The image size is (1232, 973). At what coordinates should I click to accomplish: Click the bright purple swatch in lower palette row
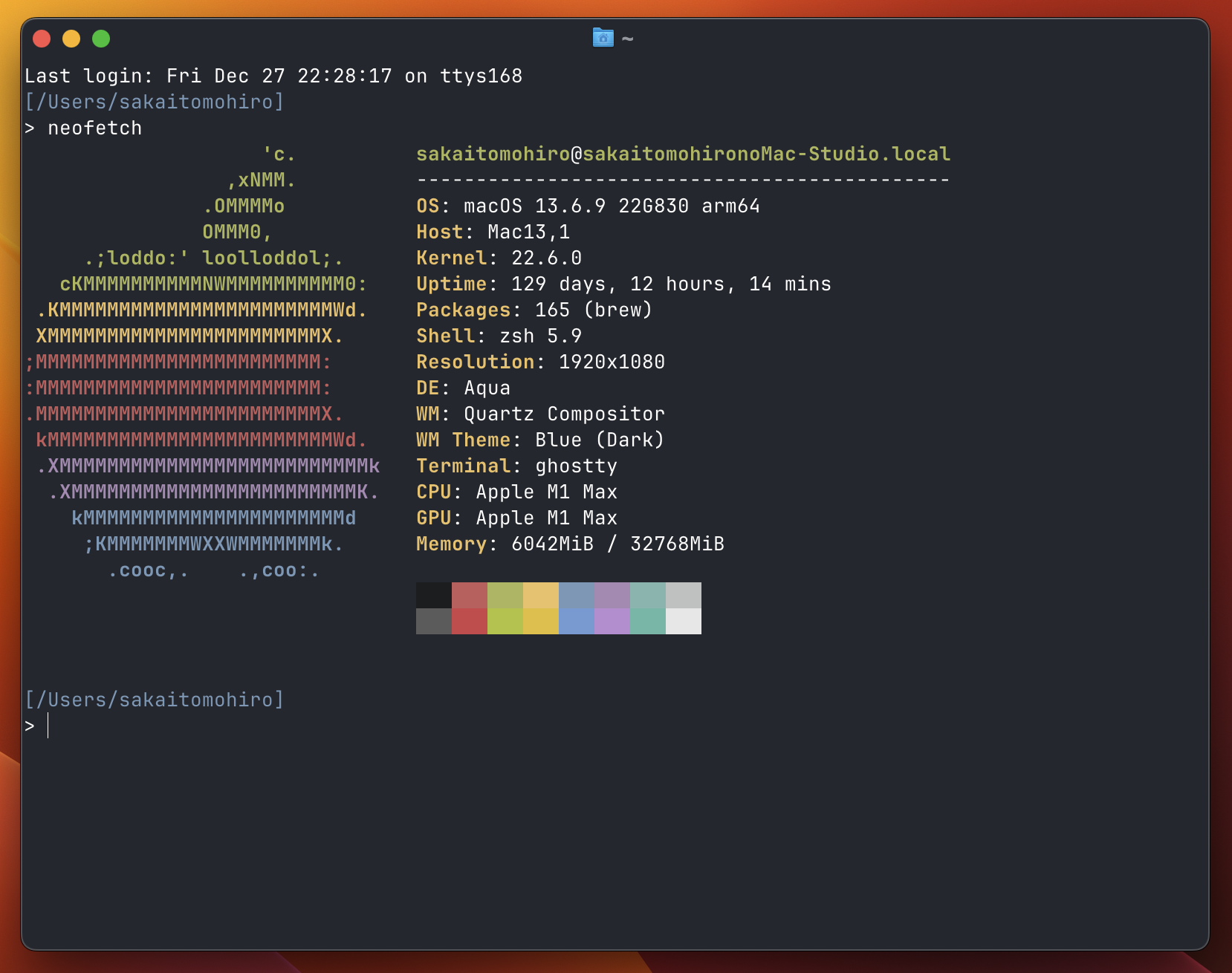tap(612, 622)
